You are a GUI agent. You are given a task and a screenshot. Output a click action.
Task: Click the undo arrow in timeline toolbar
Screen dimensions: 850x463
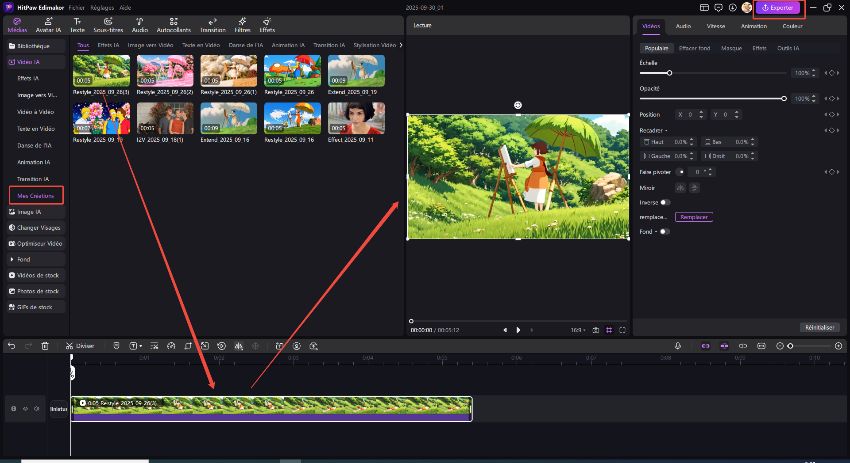click(x=11, y=346)
